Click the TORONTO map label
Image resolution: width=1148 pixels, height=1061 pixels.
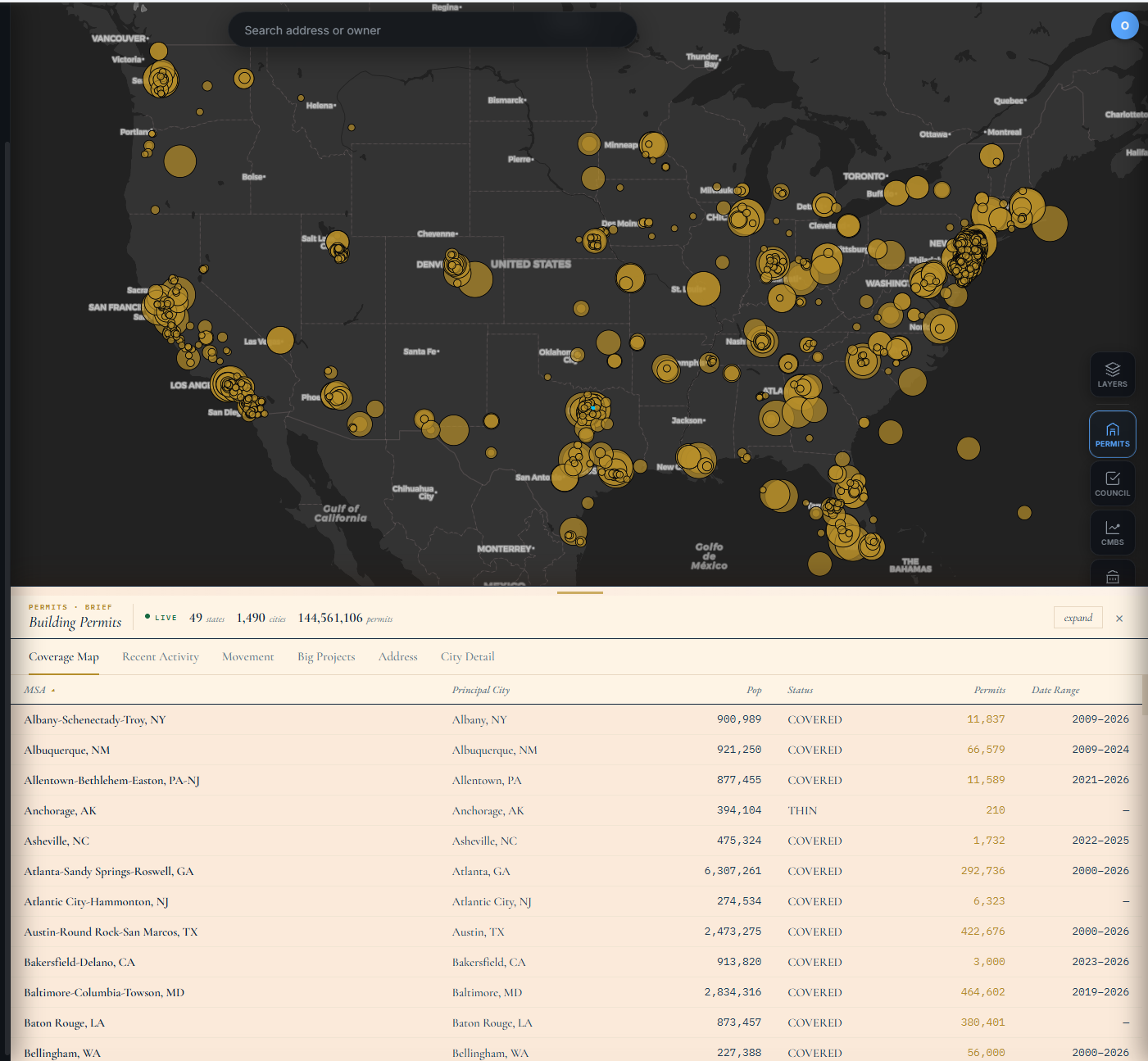coord(865,176)
